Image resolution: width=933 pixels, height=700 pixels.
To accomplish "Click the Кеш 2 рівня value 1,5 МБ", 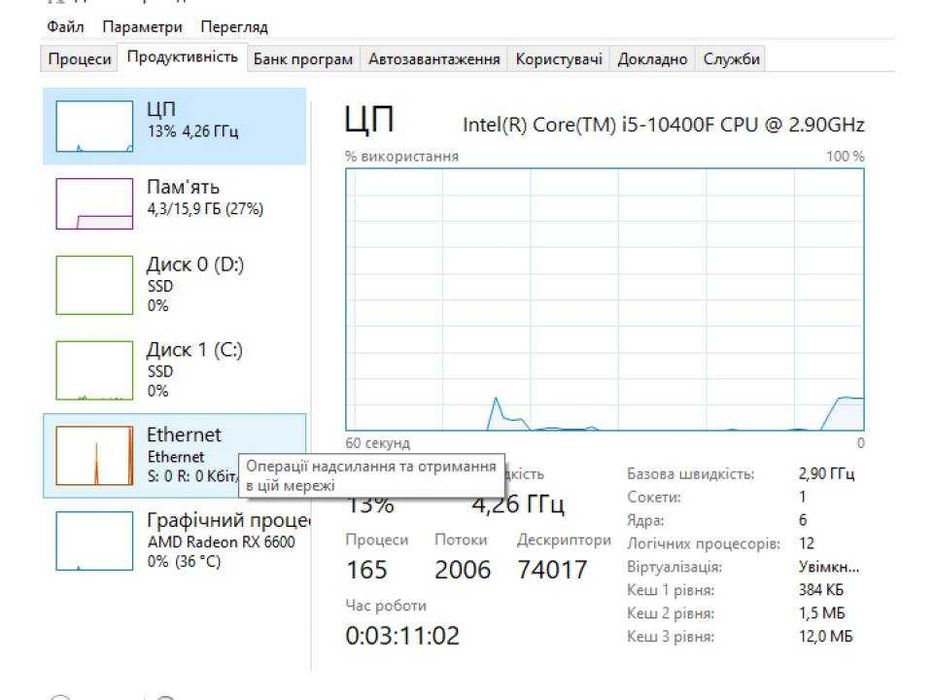I will tap(822, 613).
